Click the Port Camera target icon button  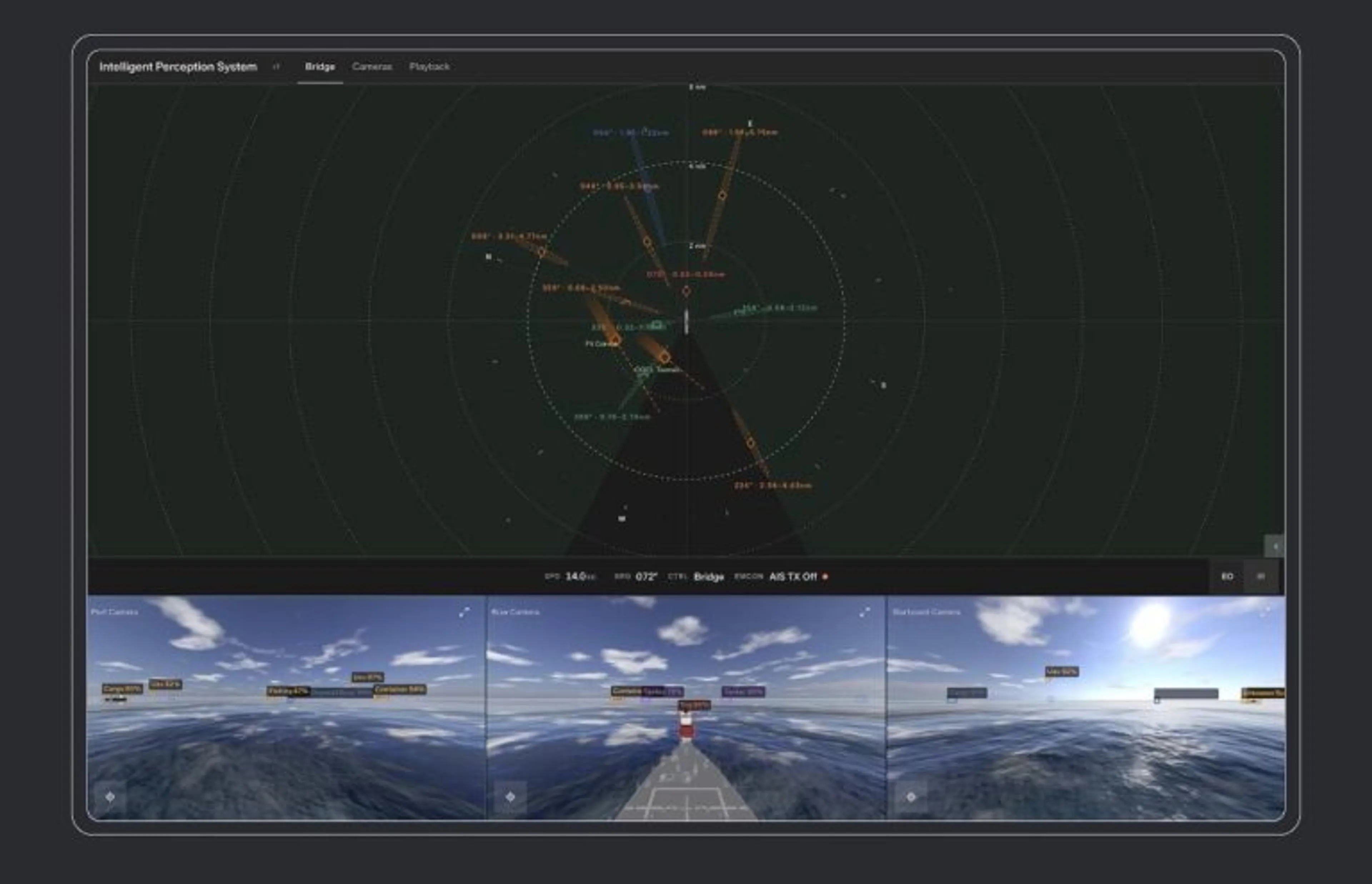click(x=110, y=797)
